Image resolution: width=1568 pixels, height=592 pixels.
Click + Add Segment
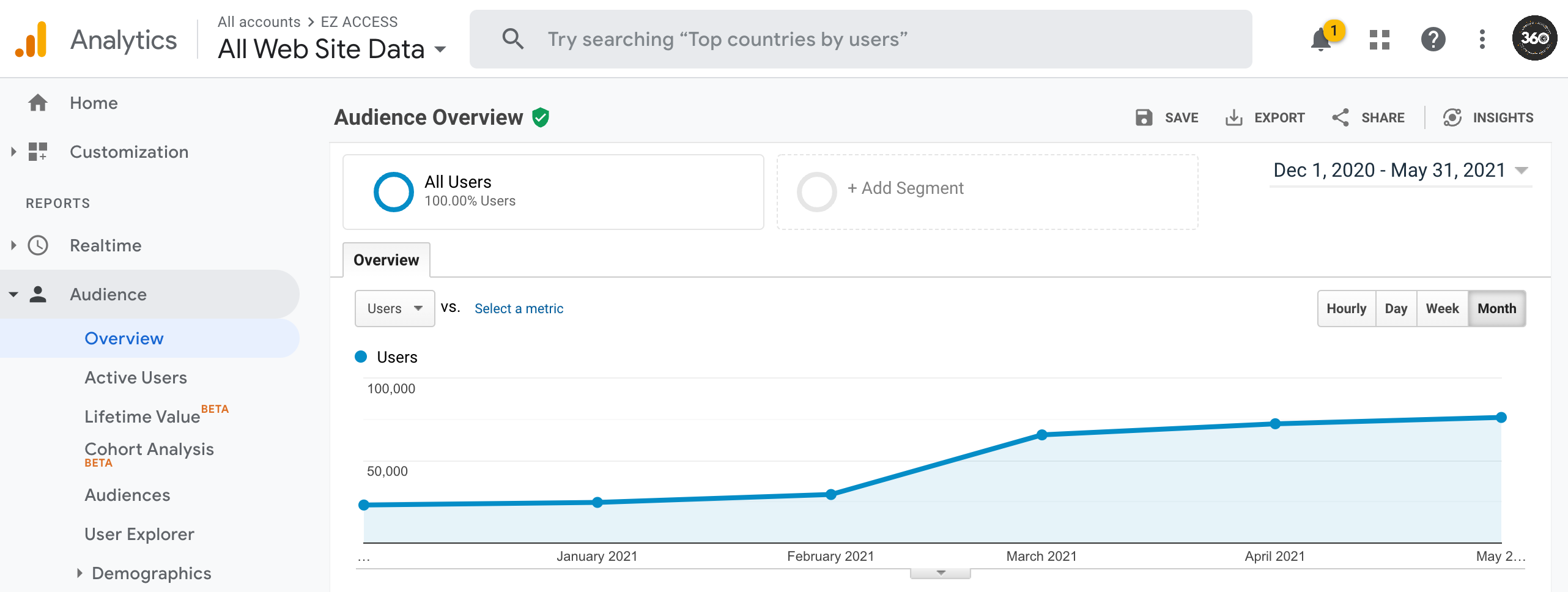tap(906, 188)
